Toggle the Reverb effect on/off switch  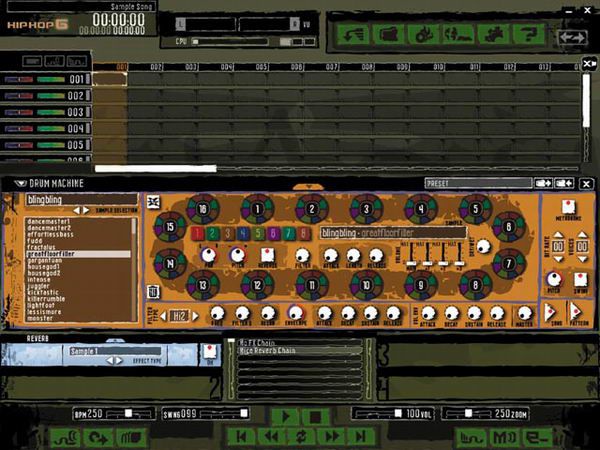210,353
